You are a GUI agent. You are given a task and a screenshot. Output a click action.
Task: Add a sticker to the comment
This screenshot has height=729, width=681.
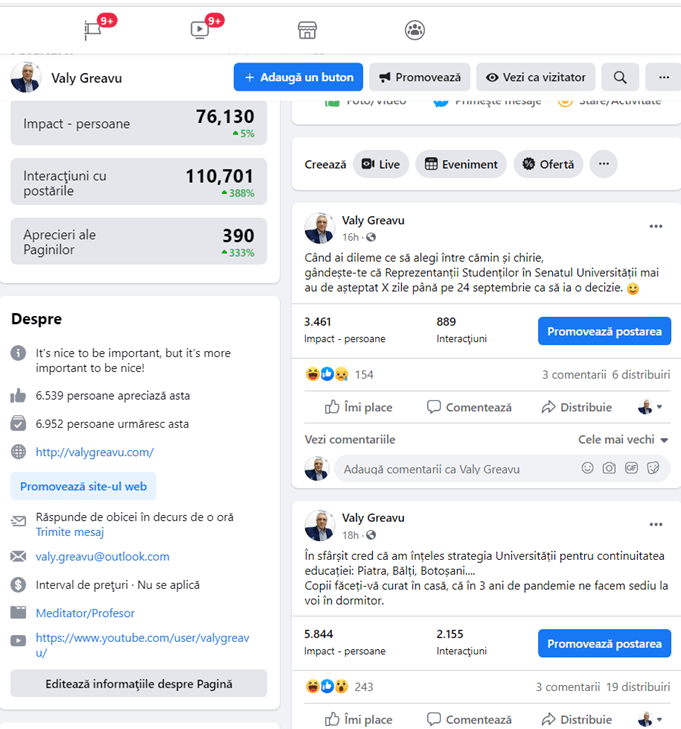653,468
